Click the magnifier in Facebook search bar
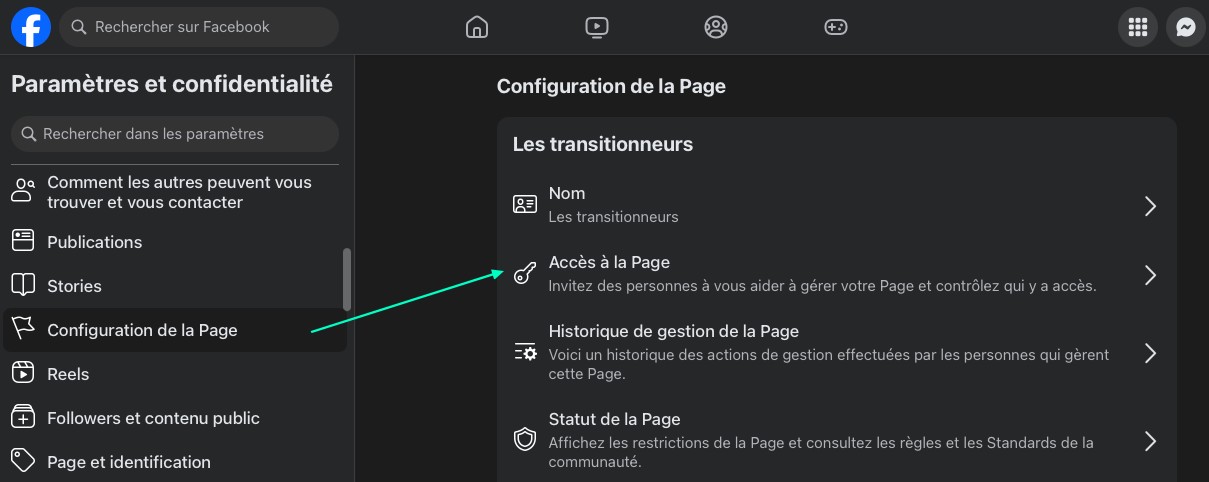The width and height of the screenshot is (1209, 482). pyautogui.click(x=79, y=27)
